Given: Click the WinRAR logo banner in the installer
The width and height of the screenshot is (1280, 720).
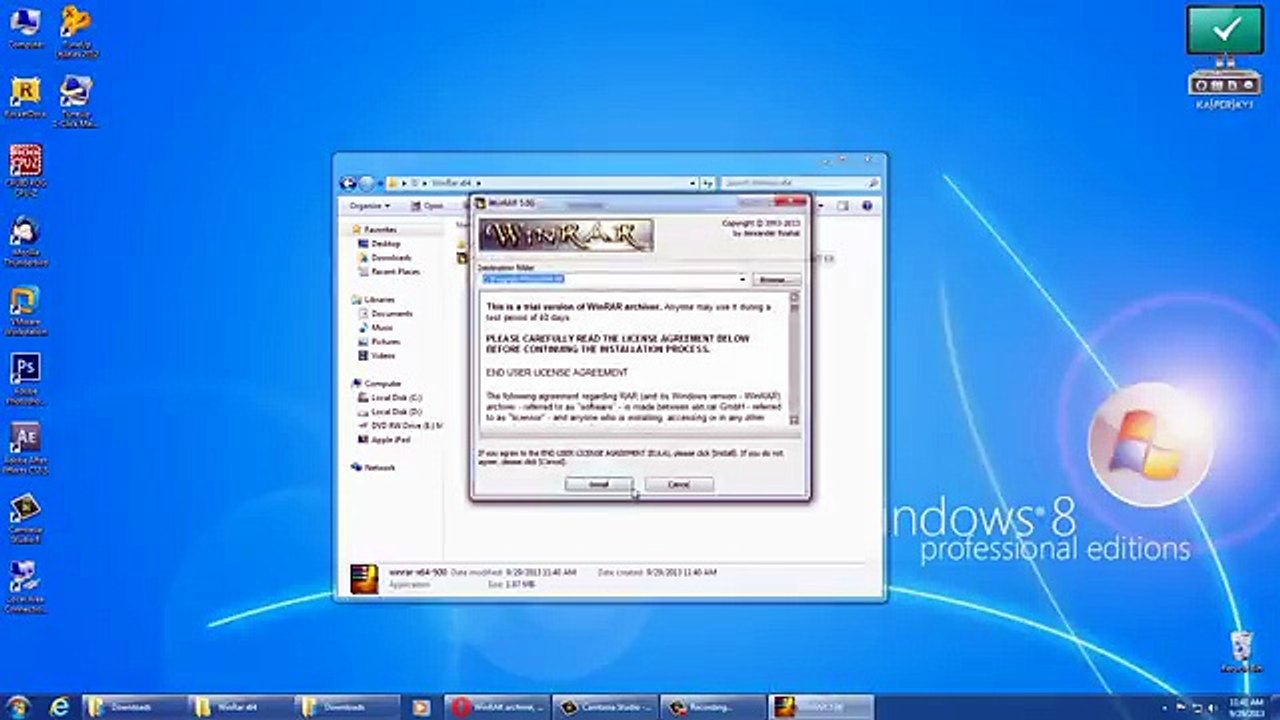Looking at the screenshot, I should [566, 236].
